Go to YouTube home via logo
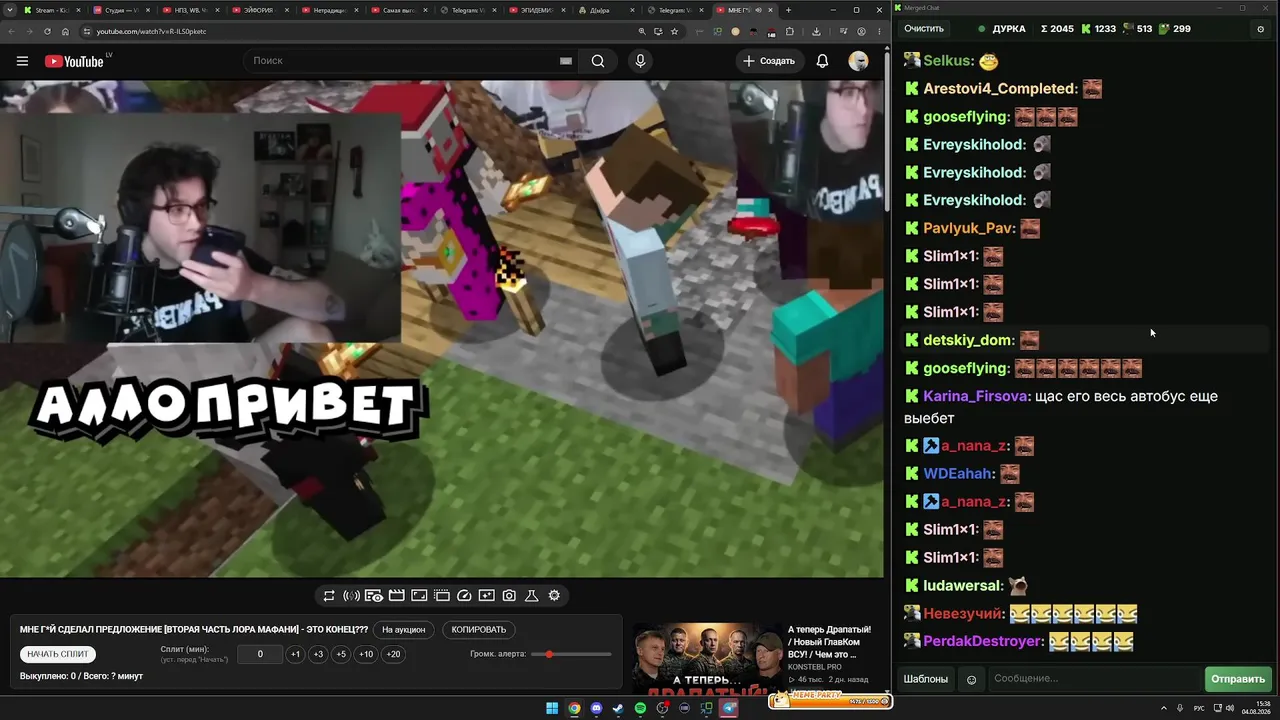1280x720 pixels. (x=75, y=61)
